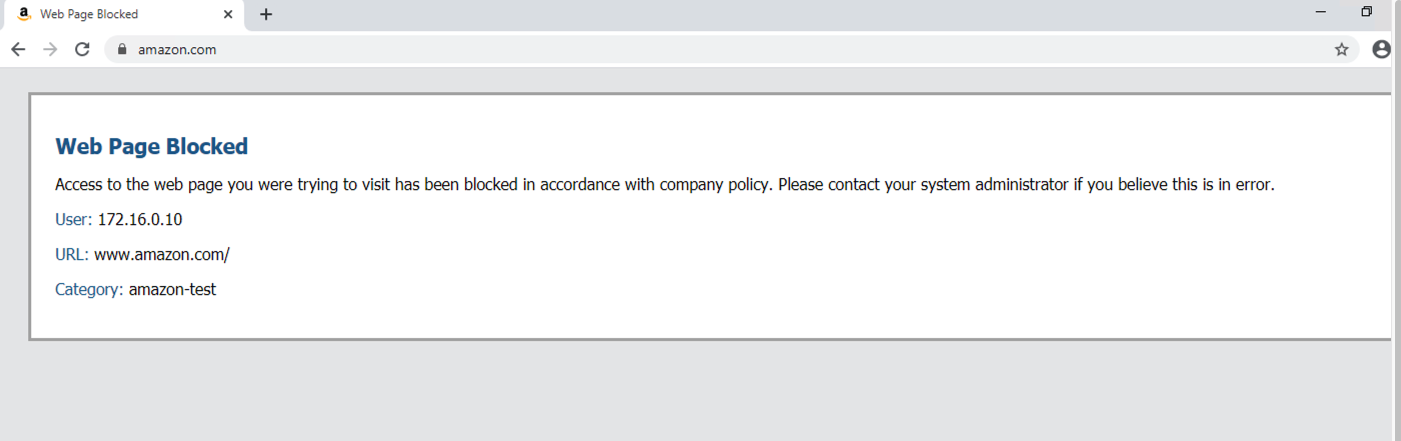Open a new browser tab
The image size is (1401, 441).
[266, 14]
